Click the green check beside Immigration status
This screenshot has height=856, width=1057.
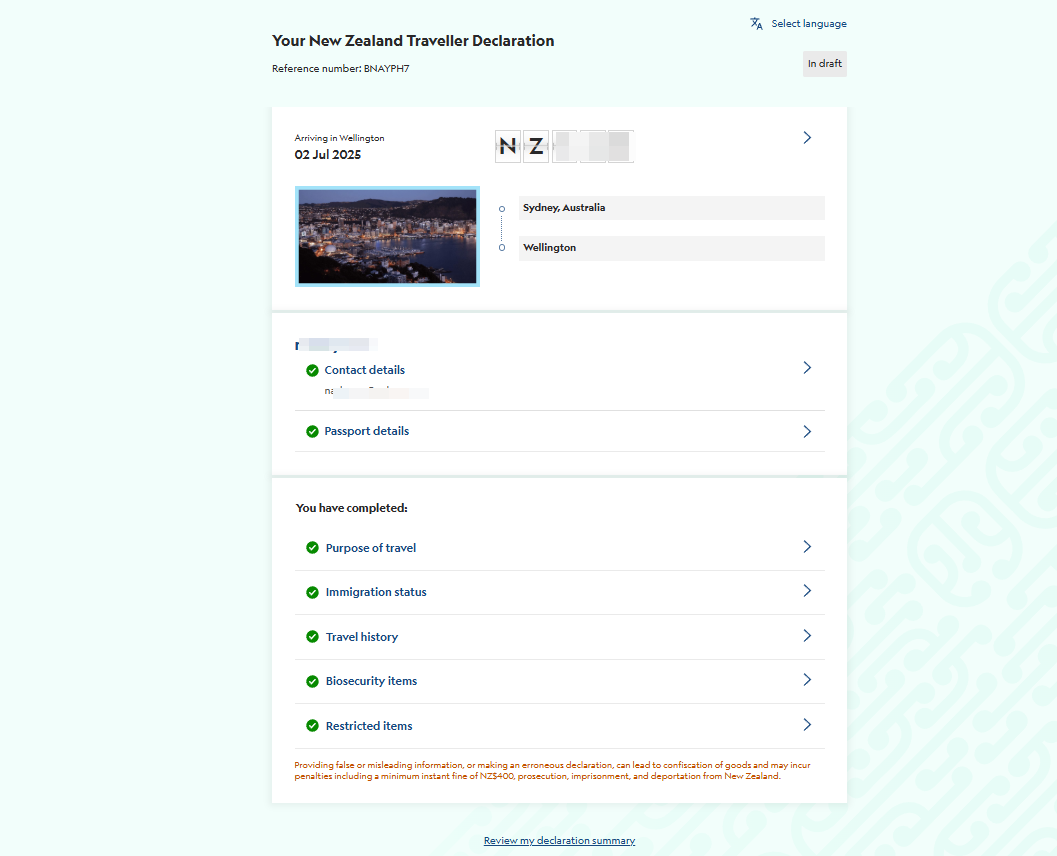click(312, 592)
